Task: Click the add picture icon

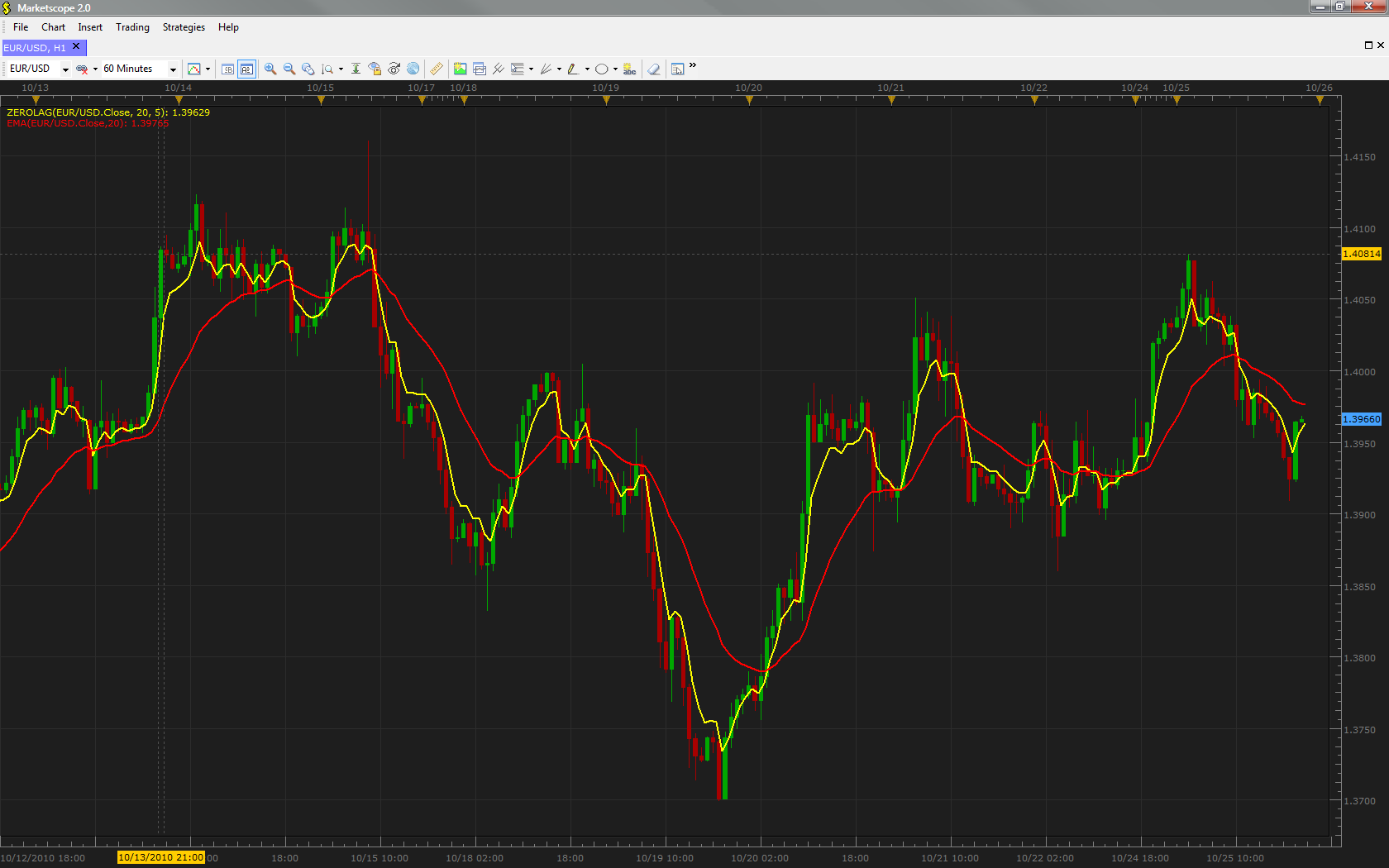Action: 460,69
